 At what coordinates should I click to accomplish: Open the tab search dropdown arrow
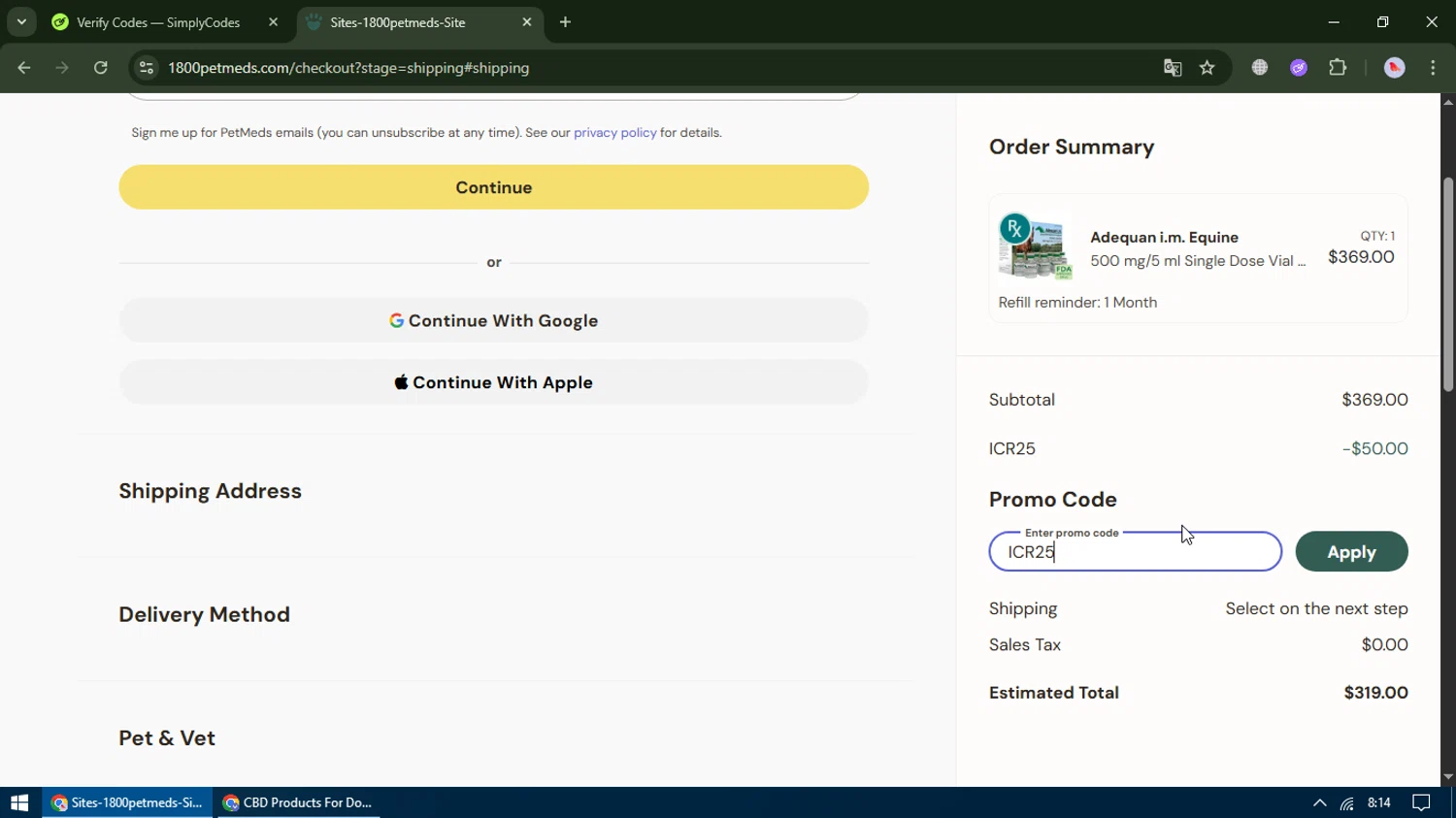coord(21,22)
